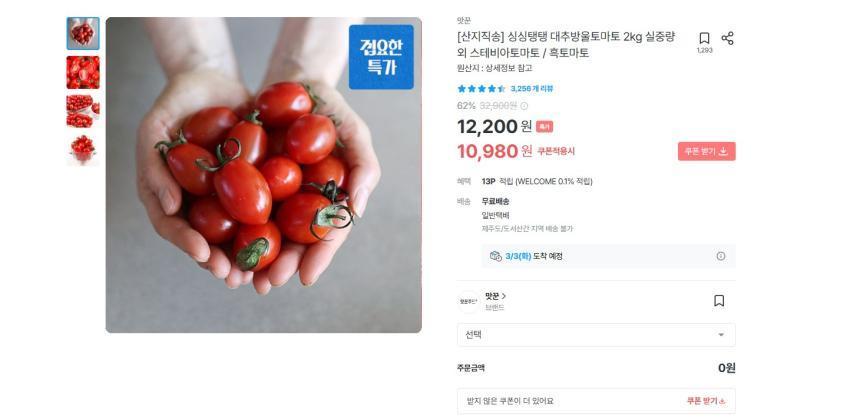850x415 pixels.
Task: Click the 특가 badge next to price
Action: 544,127
